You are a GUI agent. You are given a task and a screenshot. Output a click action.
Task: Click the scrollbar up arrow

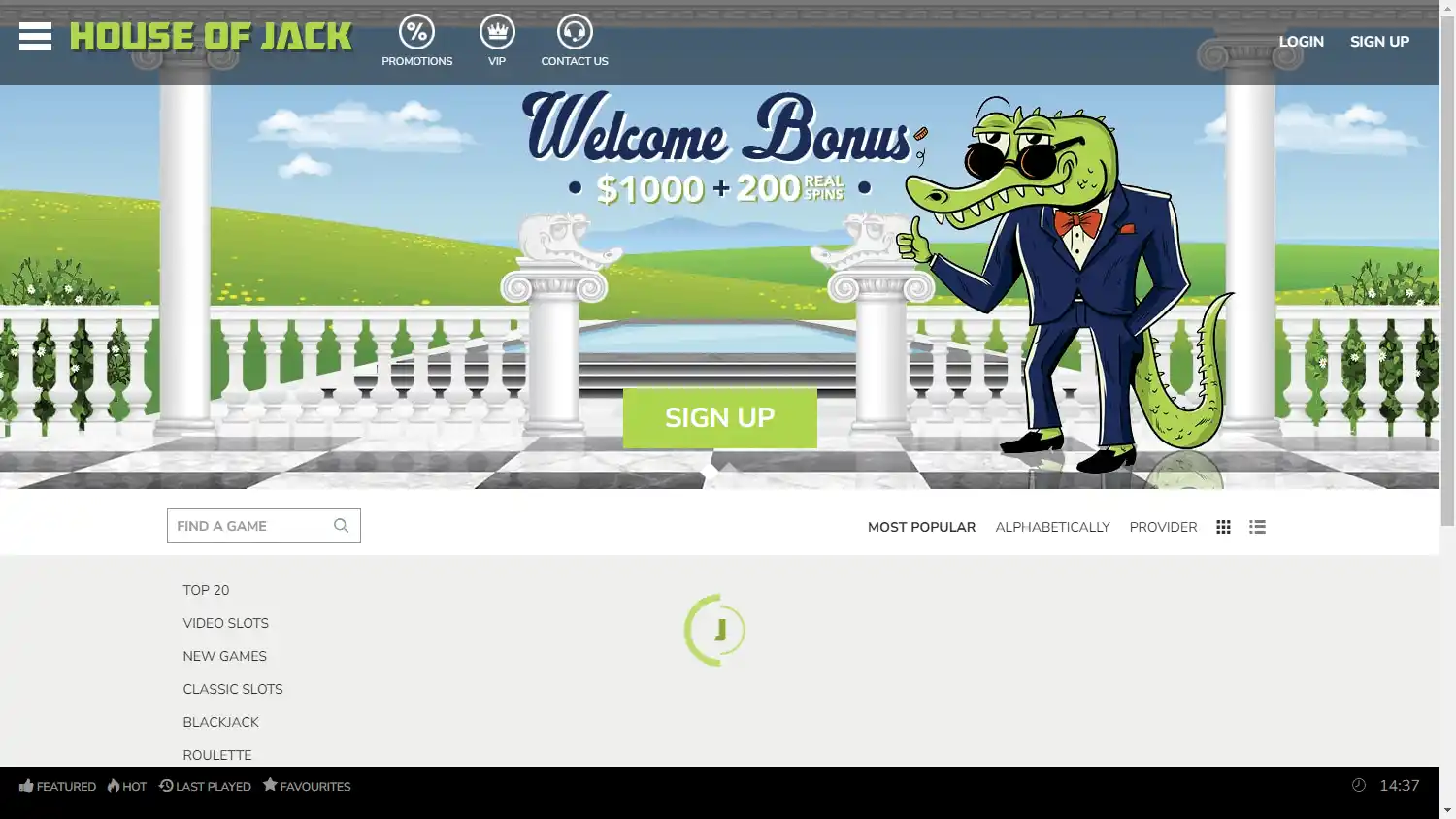click(1447, 7)
